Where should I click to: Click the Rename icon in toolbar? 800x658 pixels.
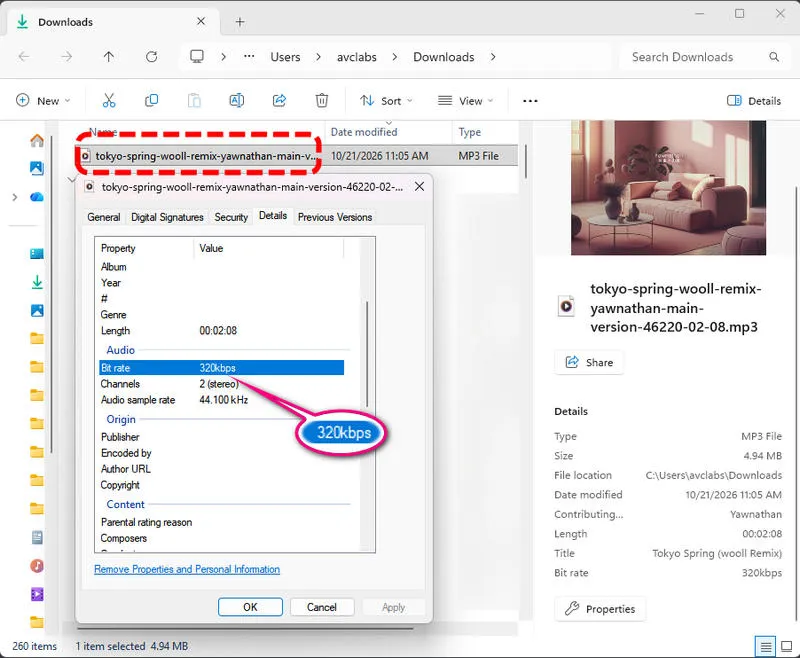click(x=237, y=100)
